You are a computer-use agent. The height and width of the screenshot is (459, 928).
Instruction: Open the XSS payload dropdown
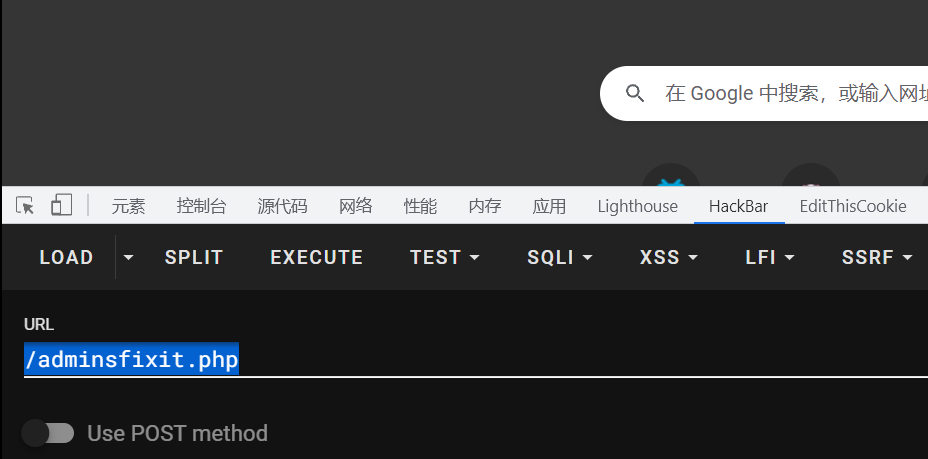coord(669,257)
